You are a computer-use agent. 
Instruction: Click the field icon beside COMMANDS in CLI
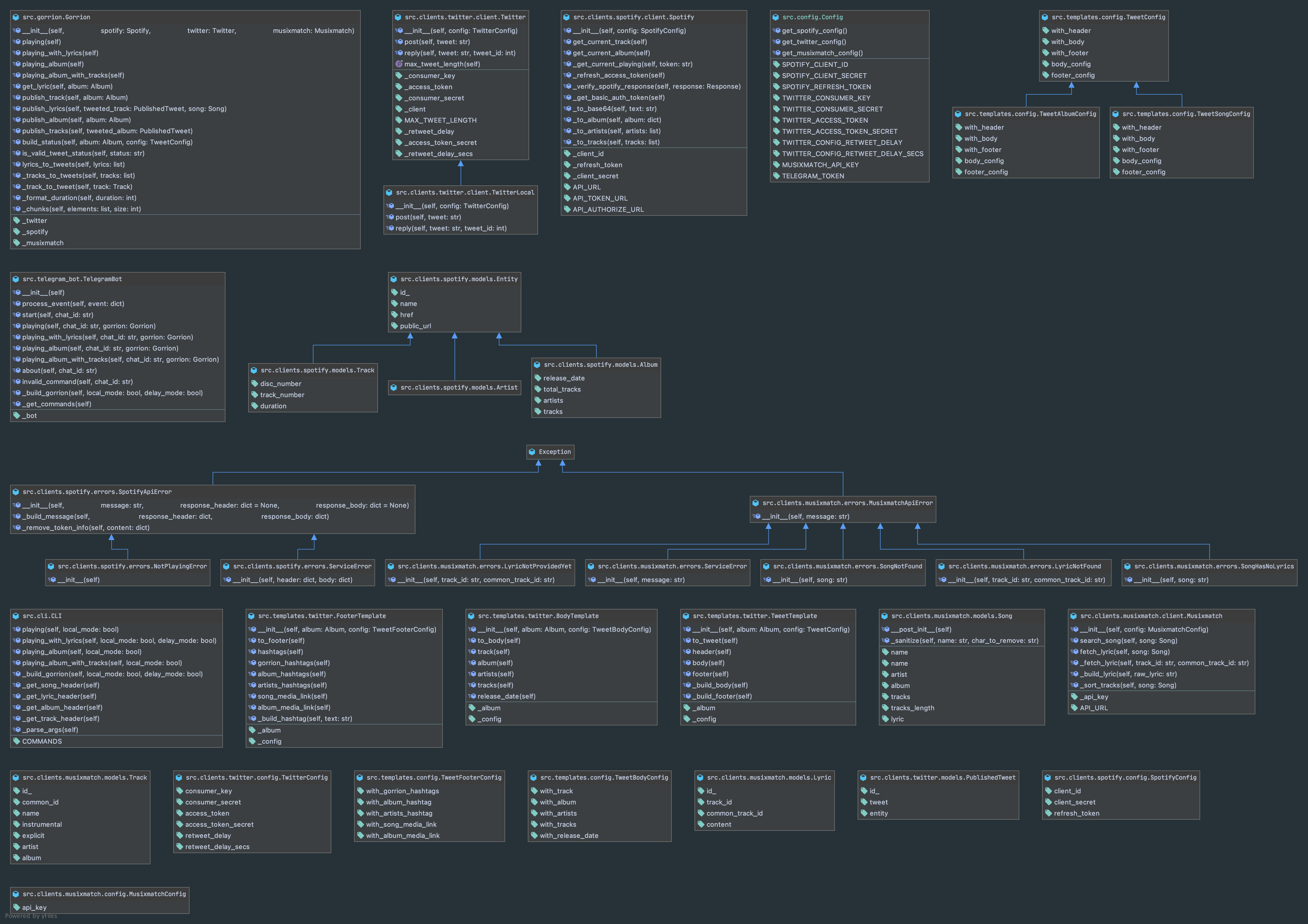[16, 741]
